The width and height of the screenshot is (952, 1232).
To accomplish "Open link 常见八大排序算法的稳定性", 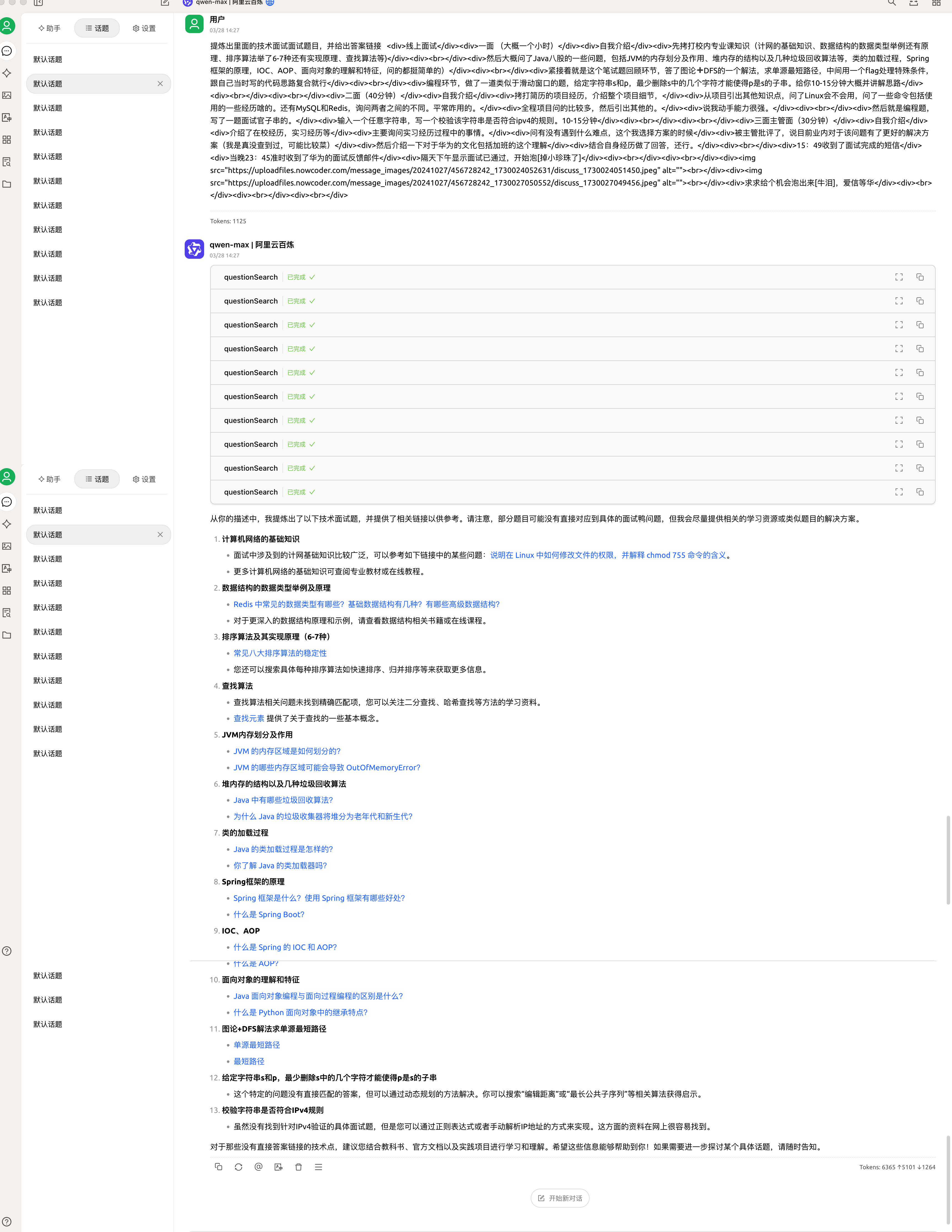I will [280, 653].
